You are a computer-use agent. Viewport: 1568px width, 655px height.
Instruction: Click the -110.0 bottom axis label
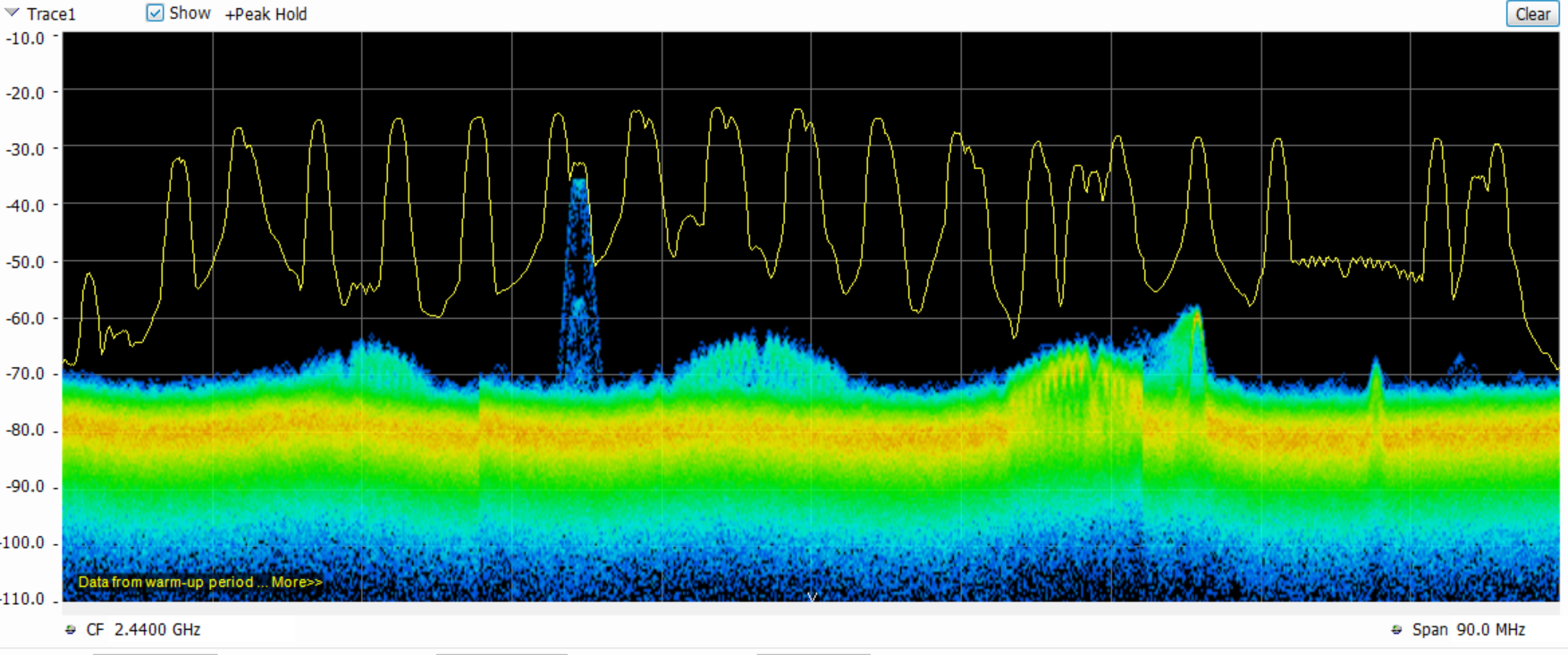pos(26,599)
